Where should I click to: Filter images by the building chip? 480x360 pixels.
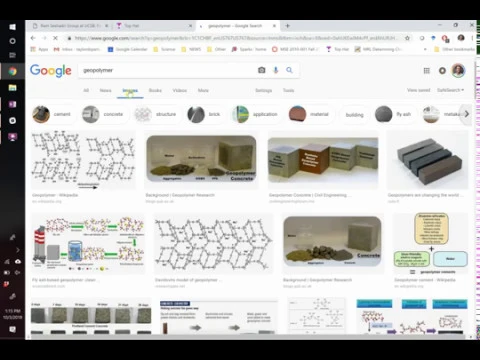pos(354,115)
